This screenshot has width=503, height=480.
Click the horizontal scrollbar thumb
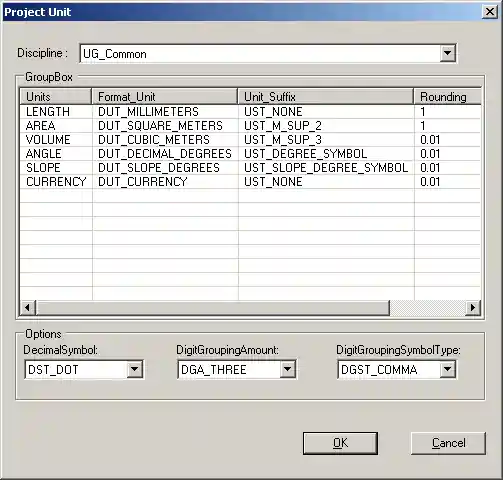tap(212, 307)
